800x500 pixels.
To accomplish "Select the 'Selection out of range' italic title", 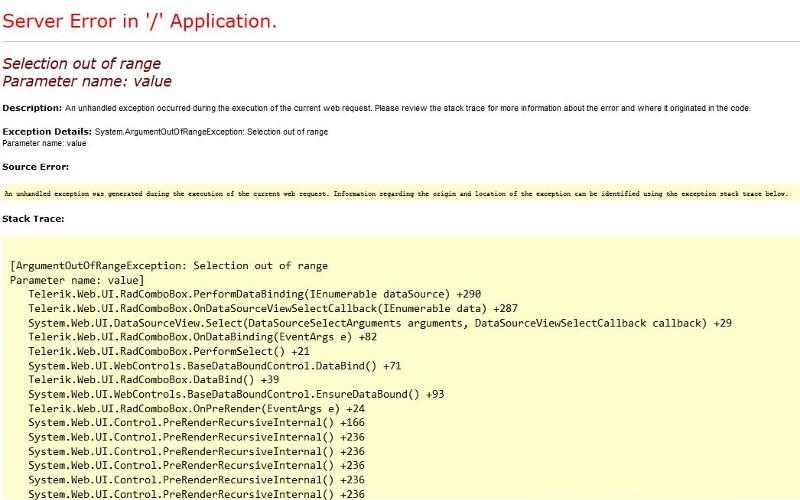I will [82, 64].
